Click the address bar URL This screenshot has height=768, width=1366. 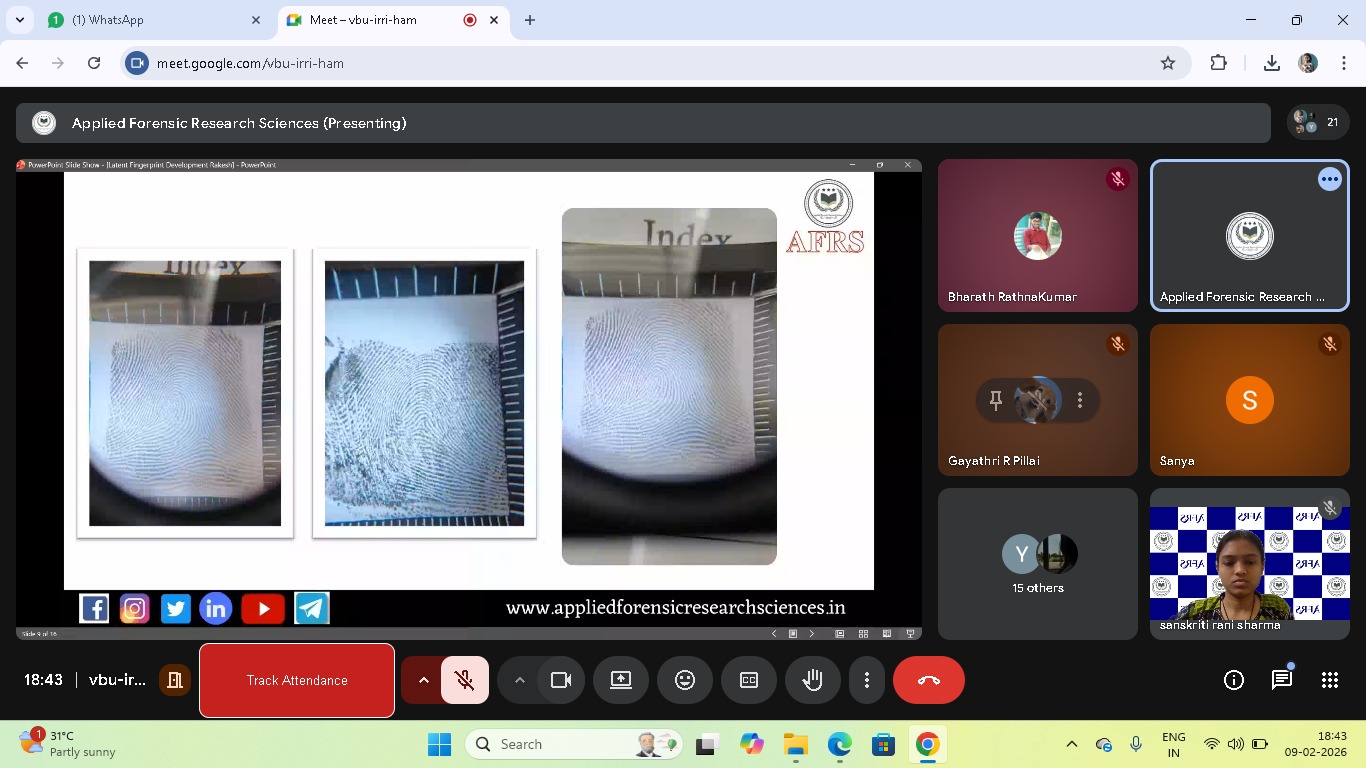tap(250, 63)
